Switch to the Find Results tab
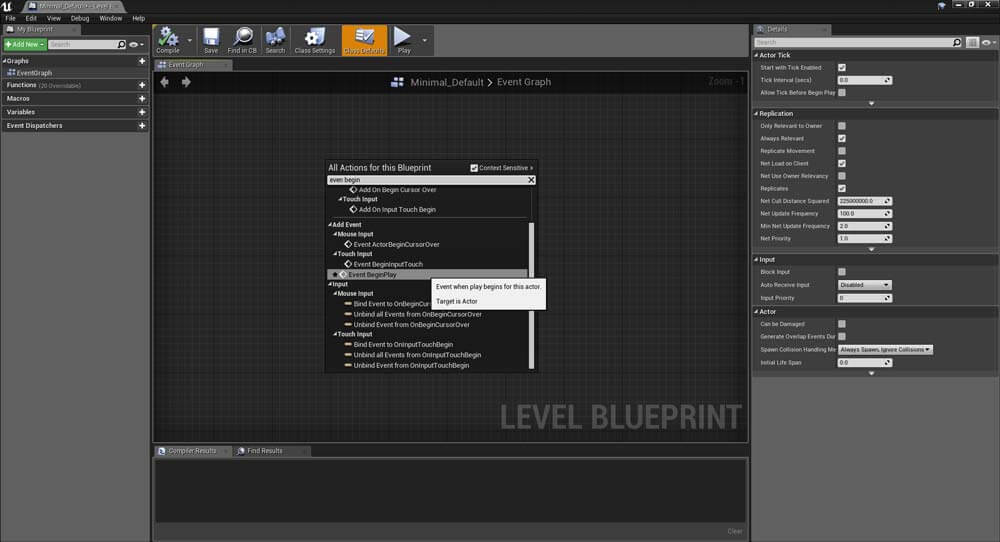The width and height of the screenshot is (1000, 542). (x=264, y=451)
